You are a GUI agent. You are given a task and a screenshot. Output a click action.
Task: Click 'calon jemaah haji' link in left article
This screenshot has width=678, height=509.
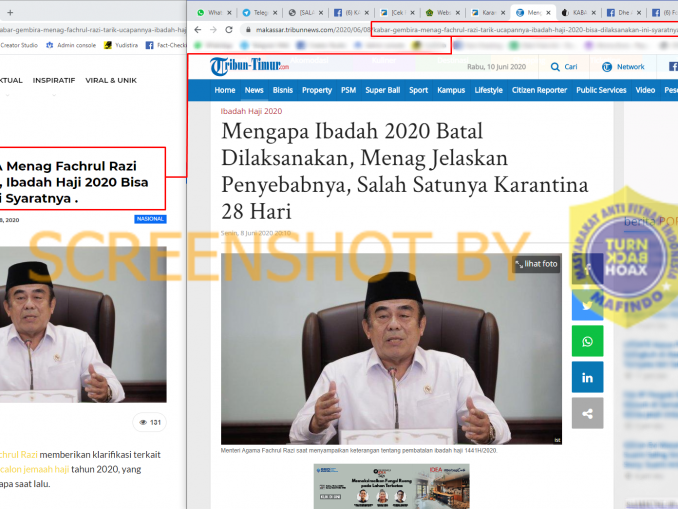click(x=34, y=469)
